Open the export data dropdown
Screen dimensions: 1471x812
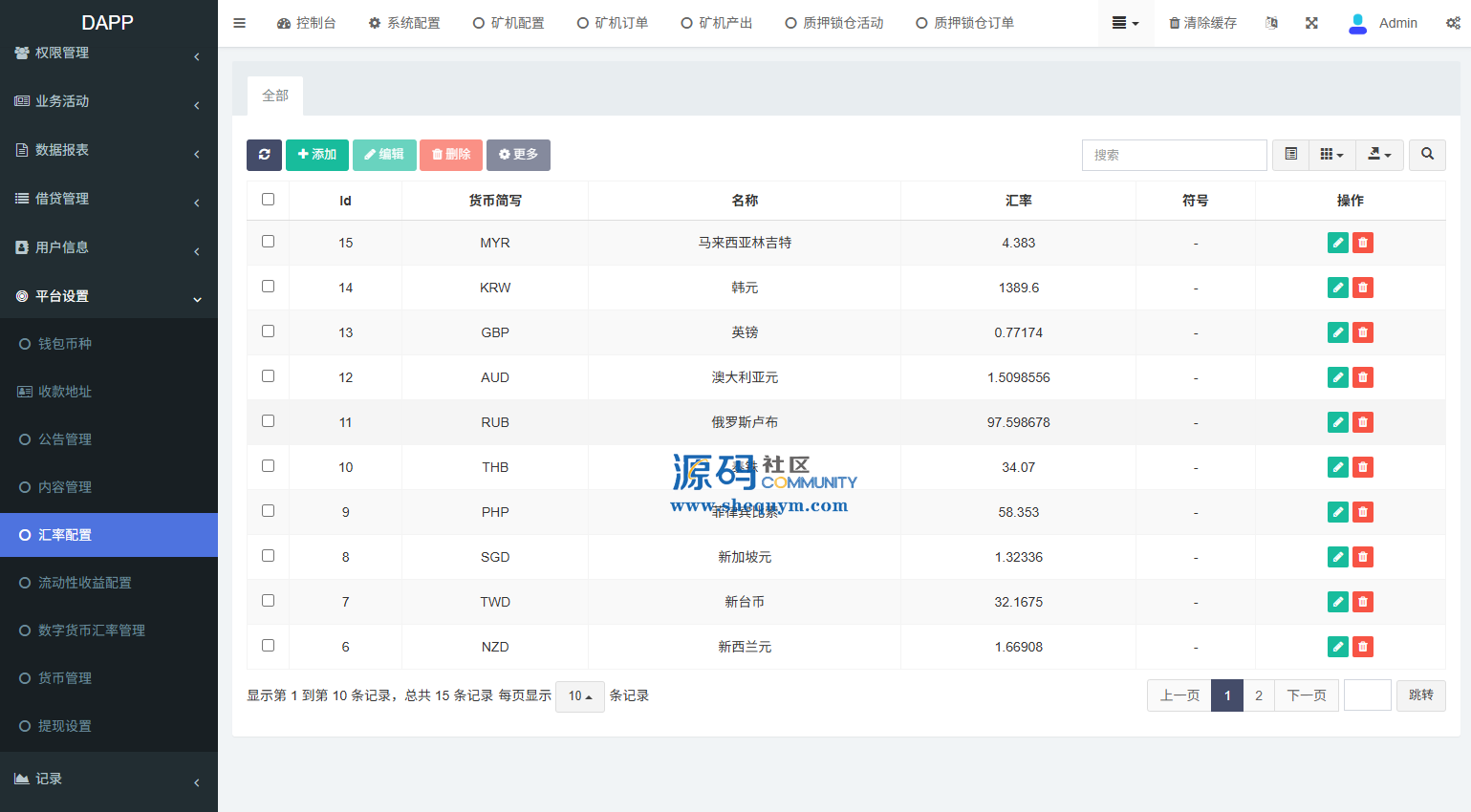point(1379,155)
